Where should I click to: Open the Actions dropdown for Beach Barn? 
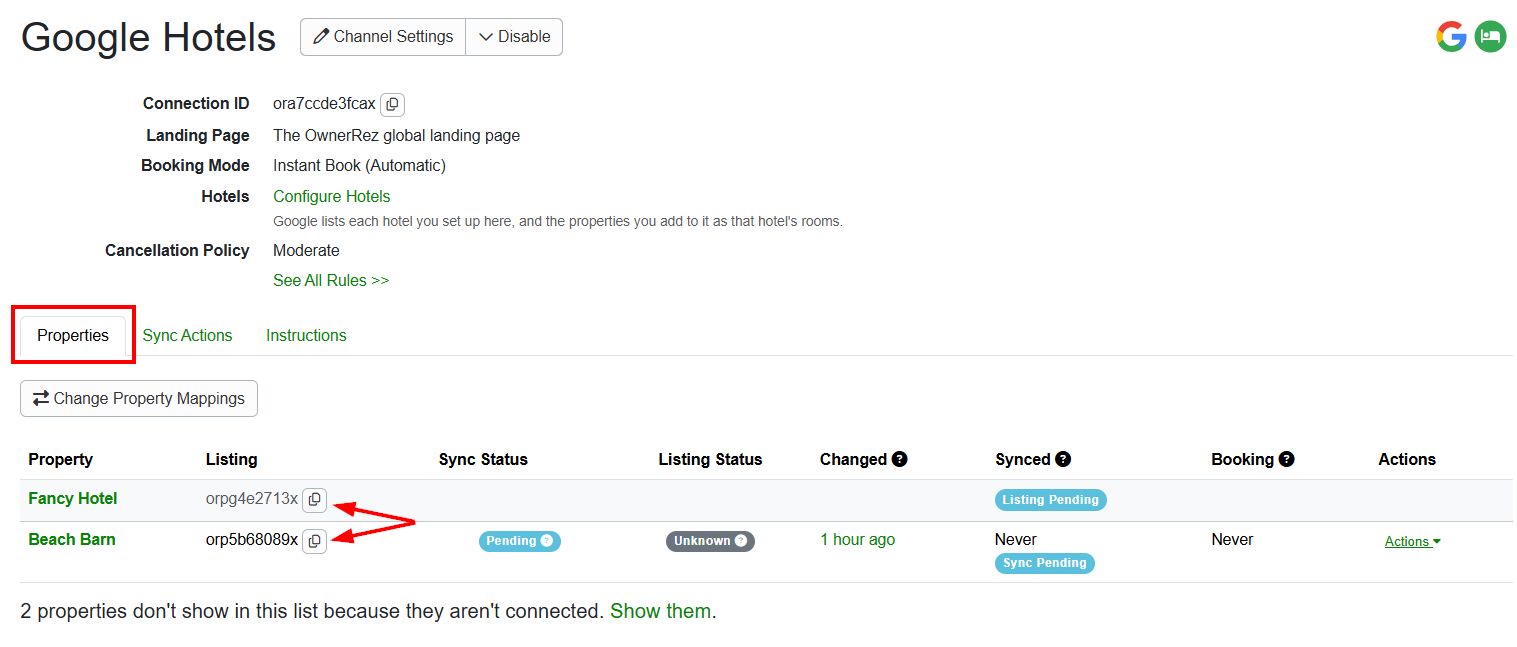(1412, 541)
